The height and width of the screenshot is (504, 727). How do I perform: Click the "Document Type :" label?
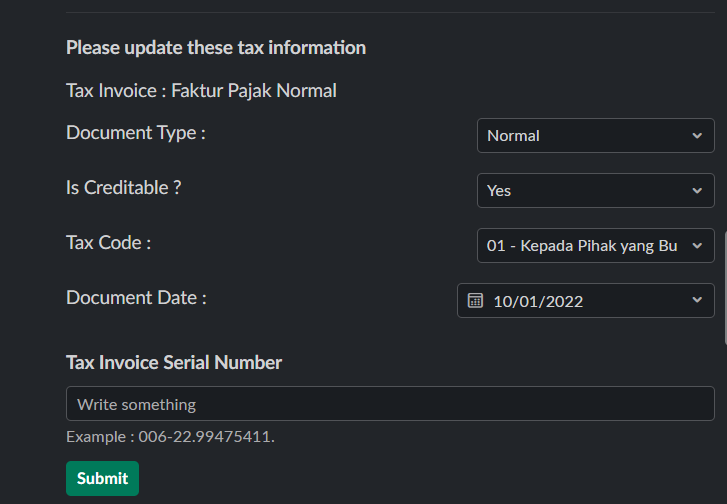pos(136,133)
